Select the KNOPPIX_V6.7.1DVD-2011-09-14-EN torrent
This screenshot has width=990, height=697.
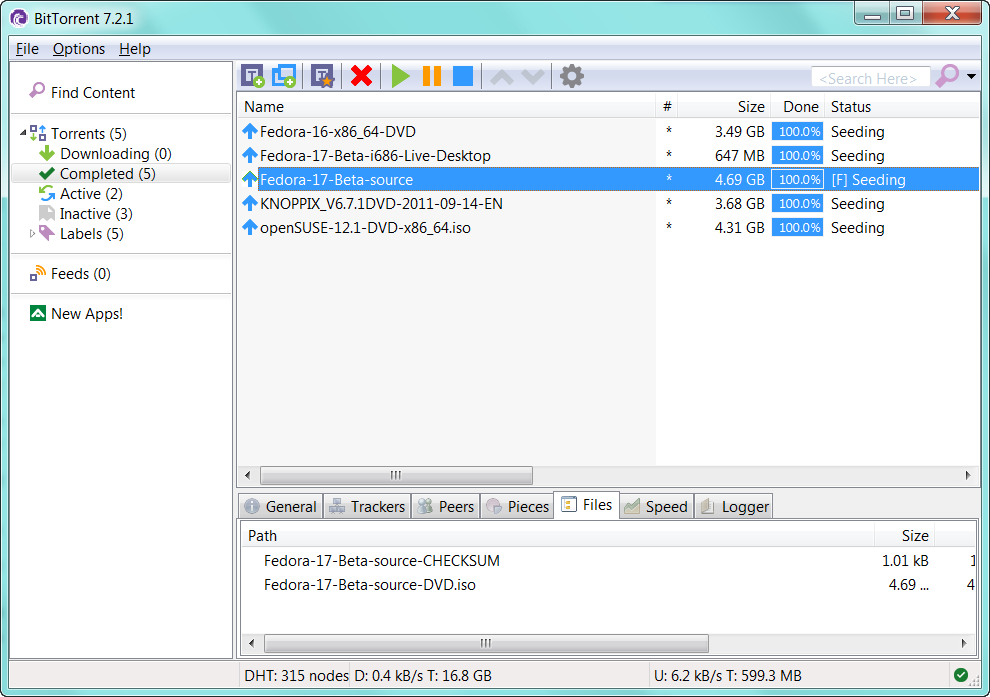tap(381, 203)
